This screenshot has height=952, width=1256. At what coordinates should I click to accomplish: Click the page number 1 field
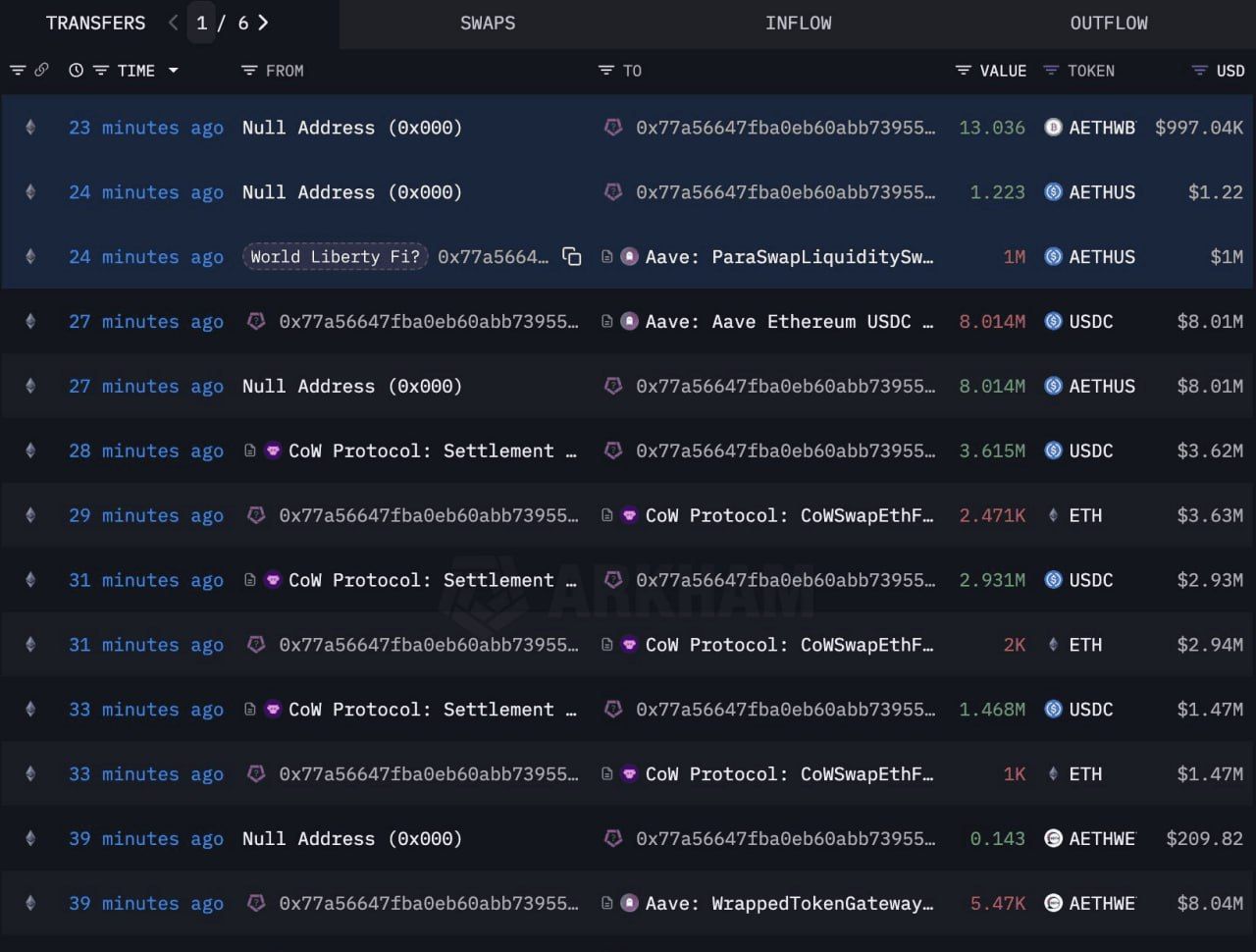click(x=202, y=23)
